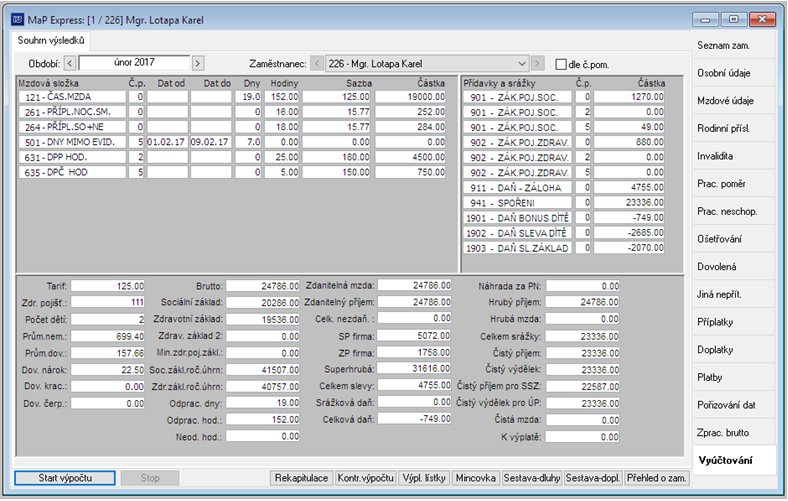Open Seznam zam. side menu item
The width and height of the screenshot is (788, 501).
(734, 45)
